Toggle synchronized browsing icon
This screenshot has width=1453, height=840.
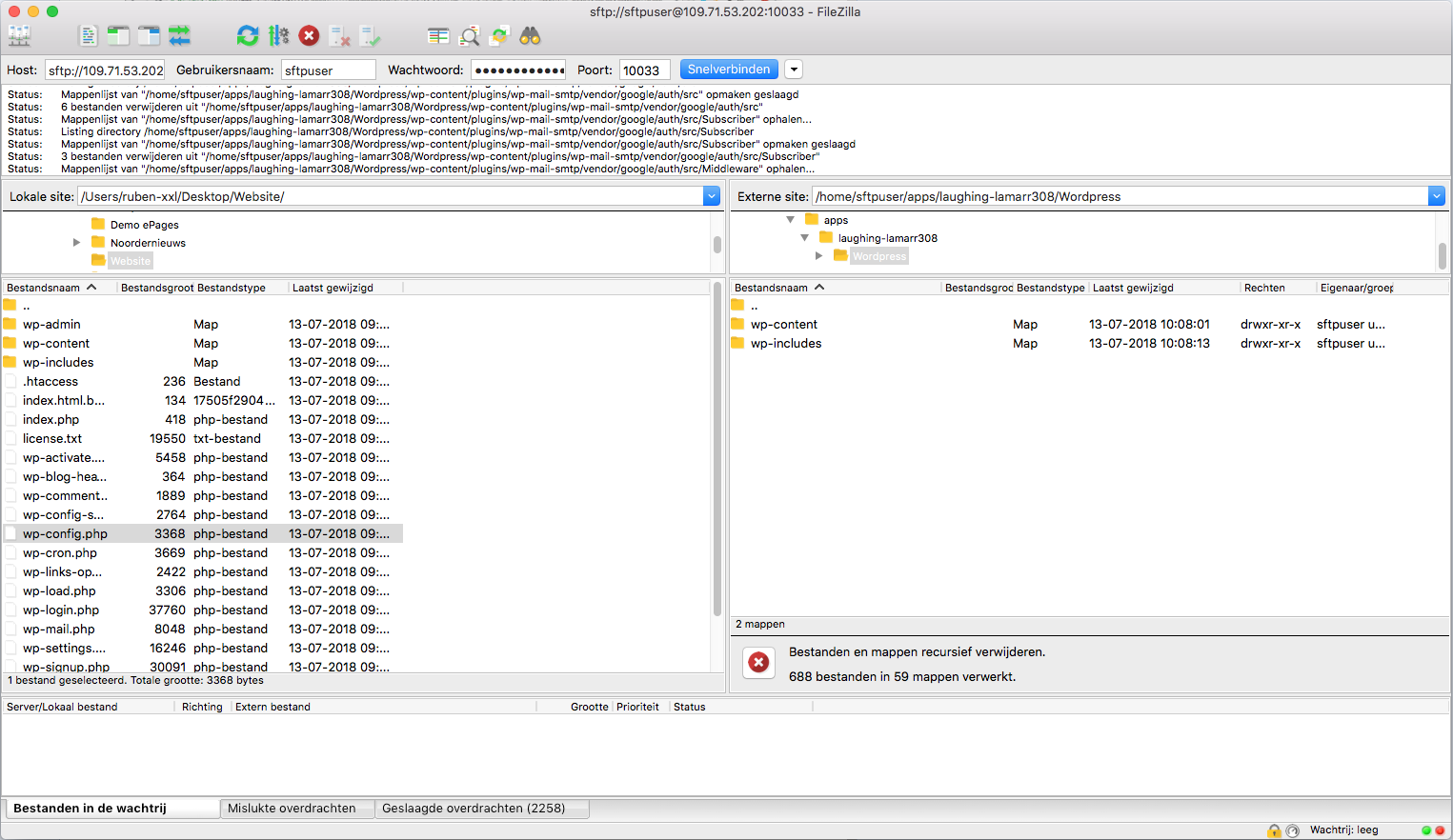pyautogui.click(x=499, y=36)
